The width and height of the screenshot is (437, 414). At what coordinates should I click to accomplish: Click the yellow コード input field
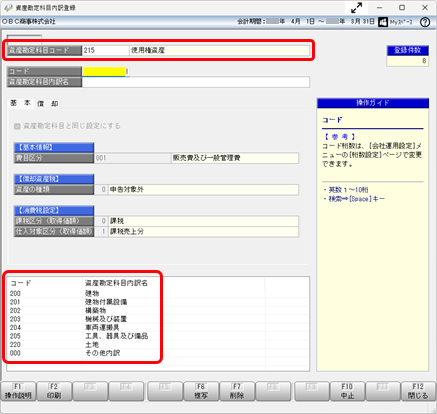(104, 71)
